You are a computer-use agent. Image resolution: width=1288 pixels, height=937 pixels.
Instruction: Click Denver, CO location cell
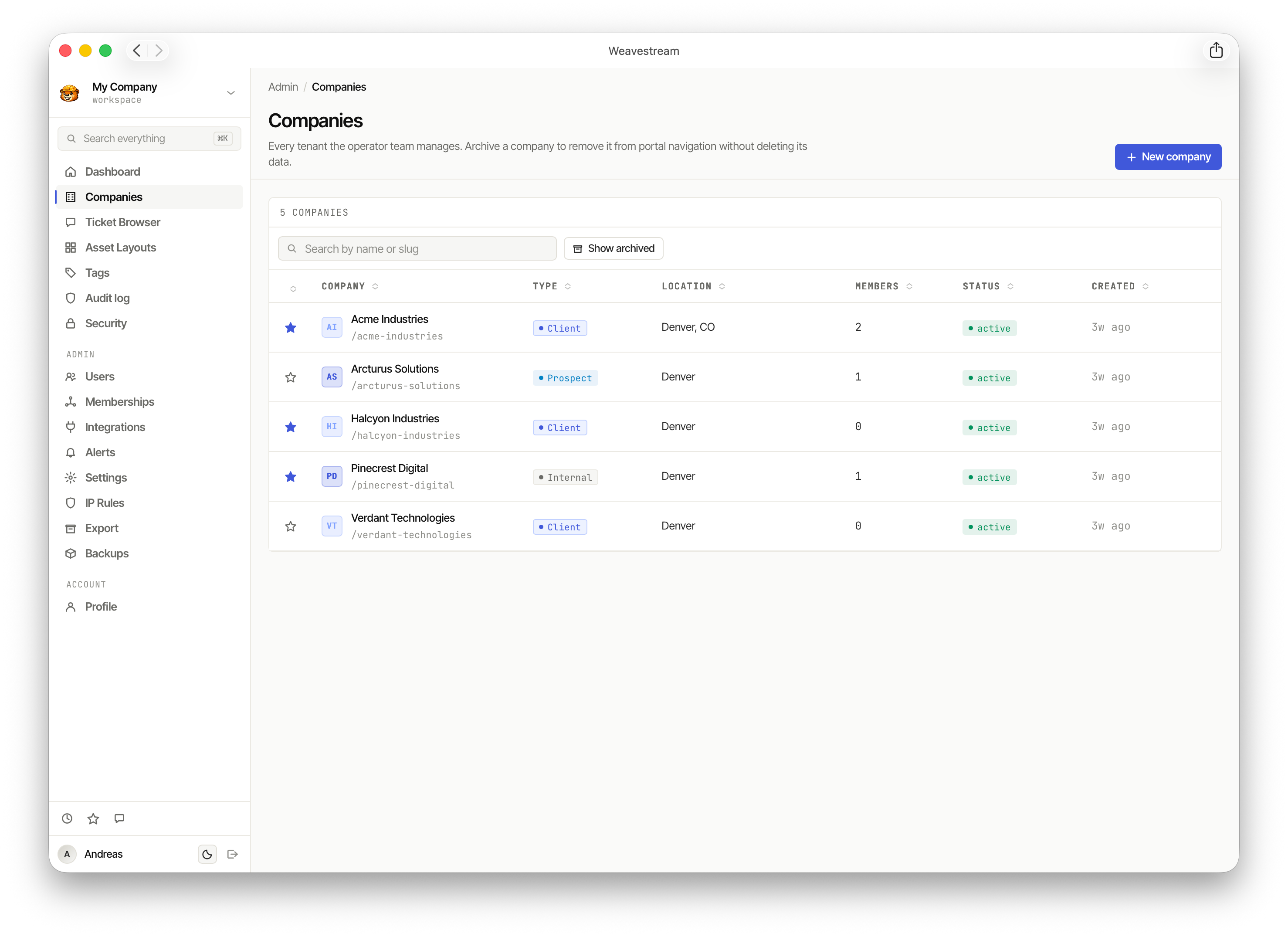coord(688,328)
